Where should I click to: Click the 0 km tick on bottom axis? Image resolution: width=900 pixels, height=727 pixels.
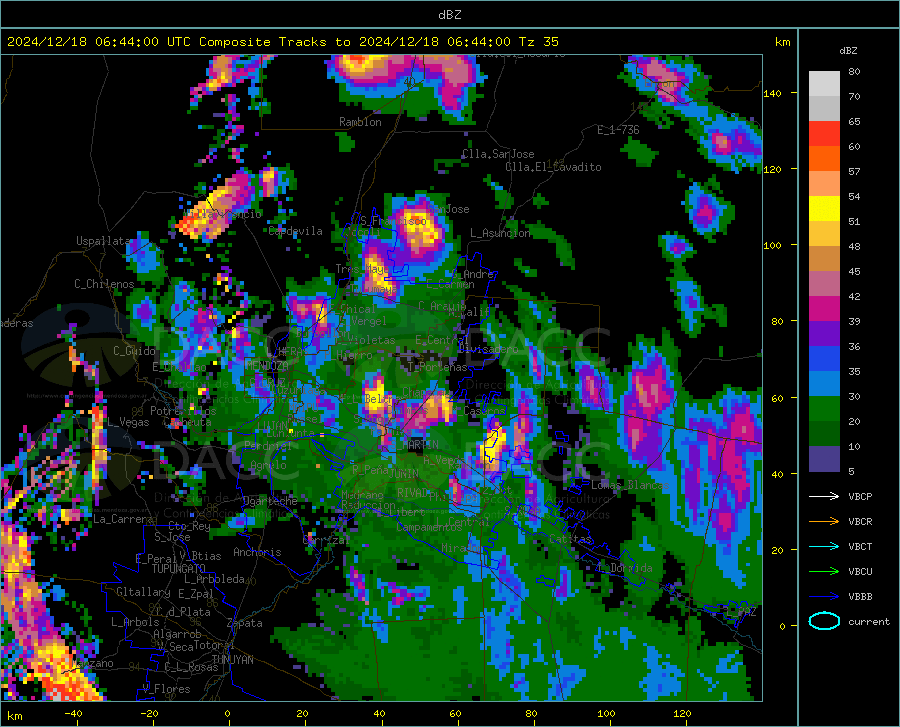pos(227,714)
